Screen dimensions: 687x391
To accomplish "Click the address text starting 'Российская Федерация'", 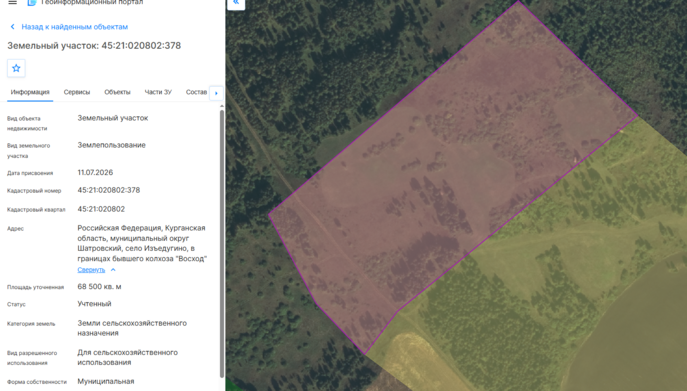I will point(142,243).
